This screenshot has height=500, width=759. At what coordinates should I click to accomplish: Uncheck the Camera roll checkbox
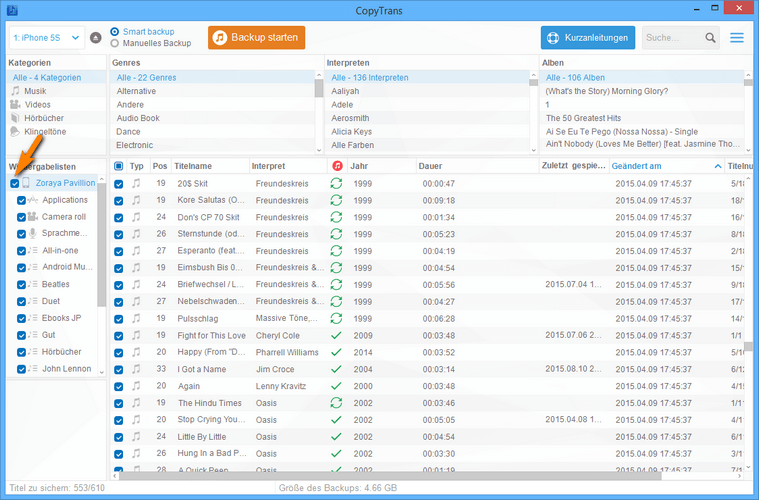(x=21, y=217)
